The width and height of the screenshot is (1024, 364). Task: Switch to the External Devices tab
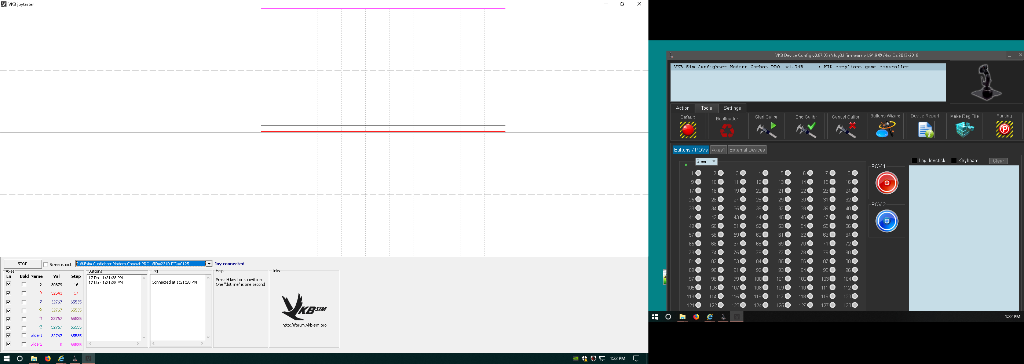click(x=747, y=150)
